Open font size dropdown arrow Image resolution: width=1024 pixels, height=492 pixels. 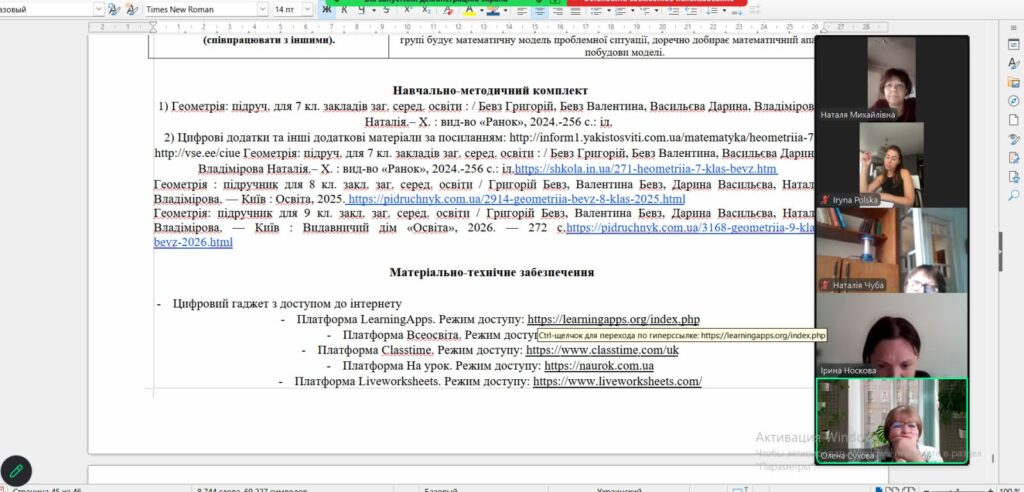(x=307, y=10)
